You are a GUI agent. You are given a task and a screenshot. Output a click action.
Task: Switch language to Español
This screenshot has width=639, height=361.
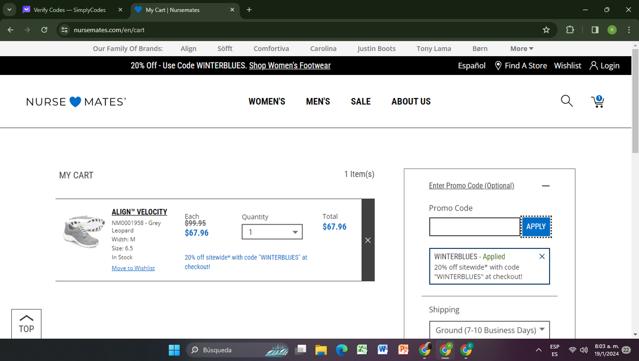click(x=472, y=66)
